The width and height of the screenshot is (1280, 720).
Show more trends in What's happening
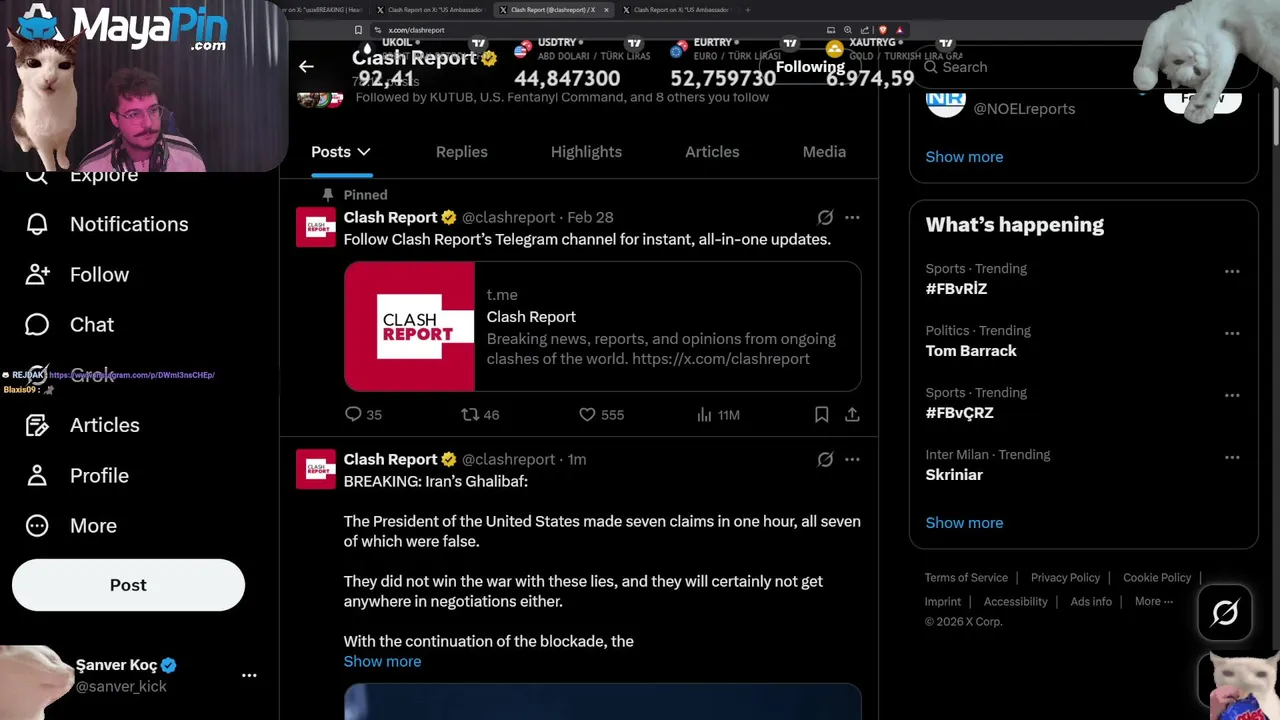964,522
